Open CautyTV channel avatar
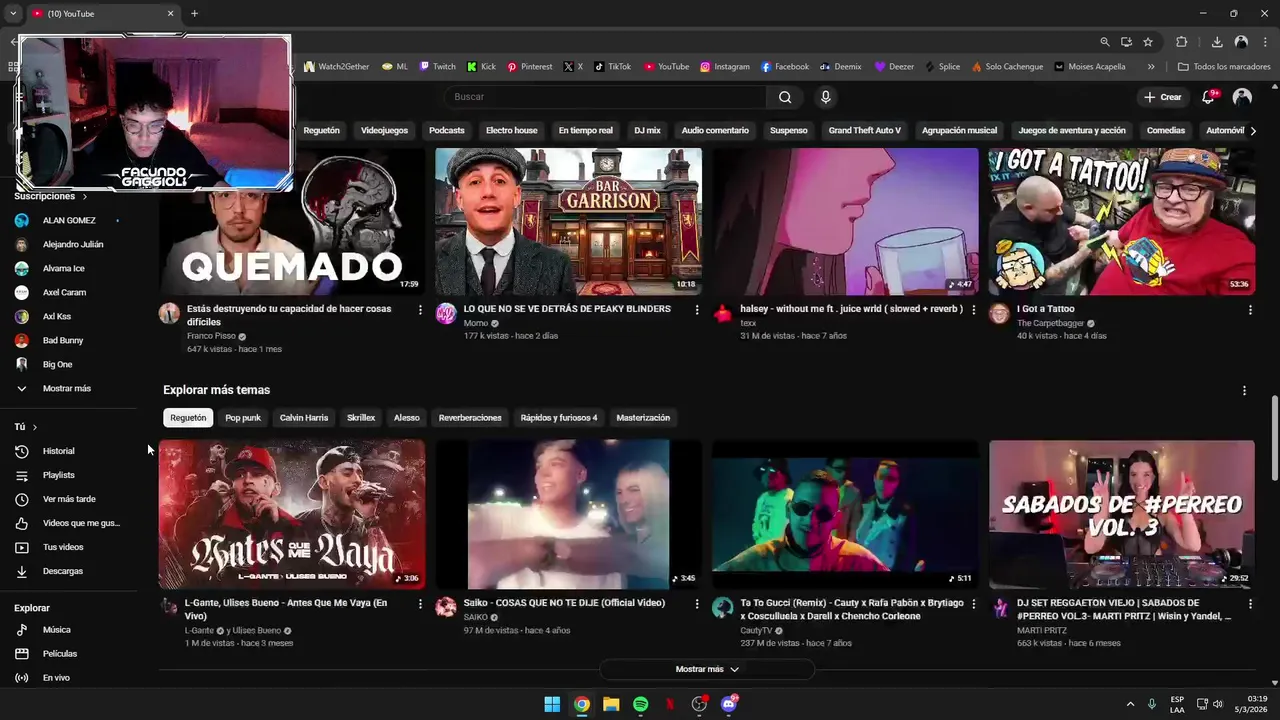Image resolution: width=1280 pixels, height=720 pixels. point(722,607)
